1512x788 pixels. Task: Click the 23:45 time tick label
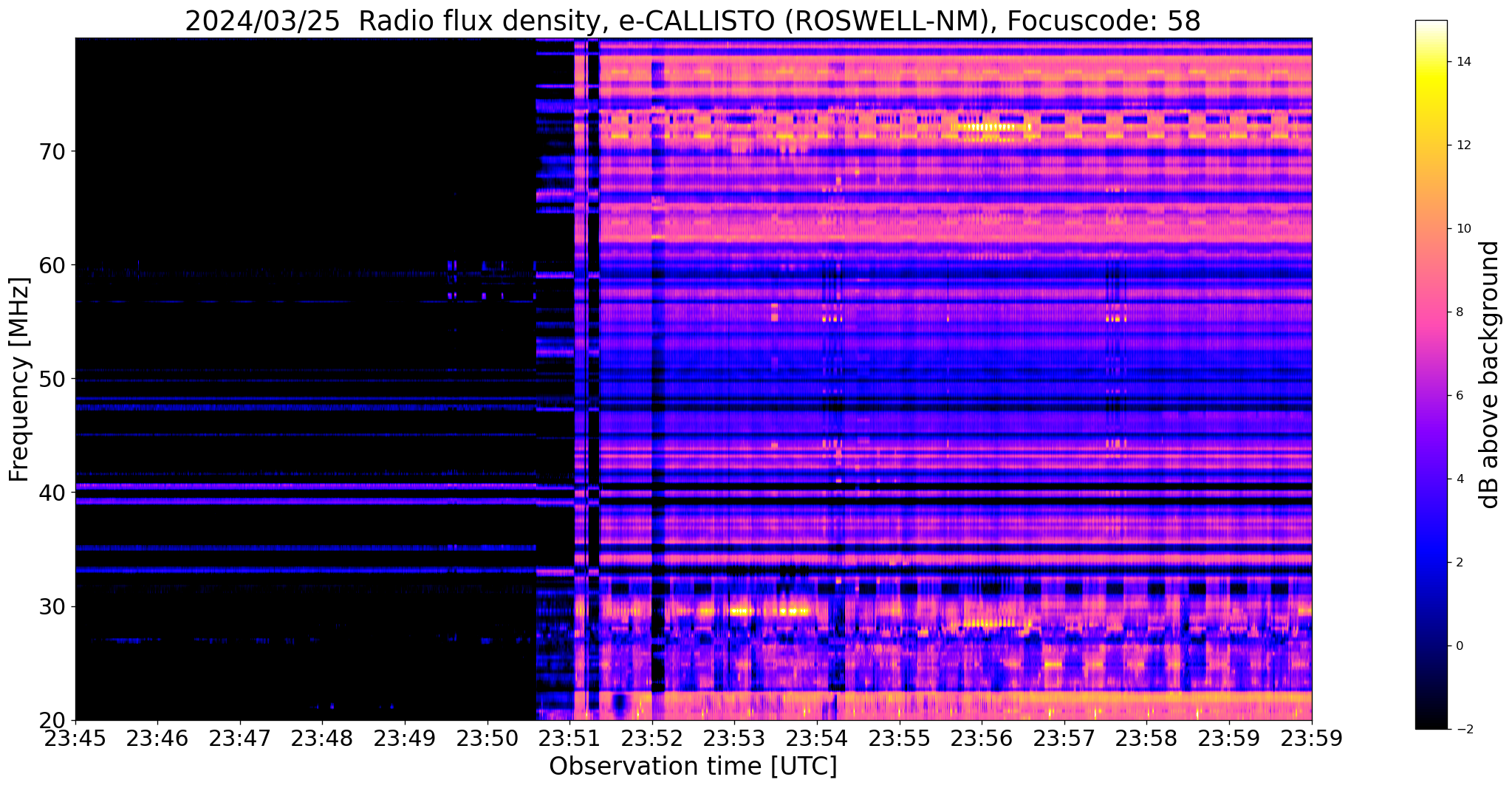75,737
